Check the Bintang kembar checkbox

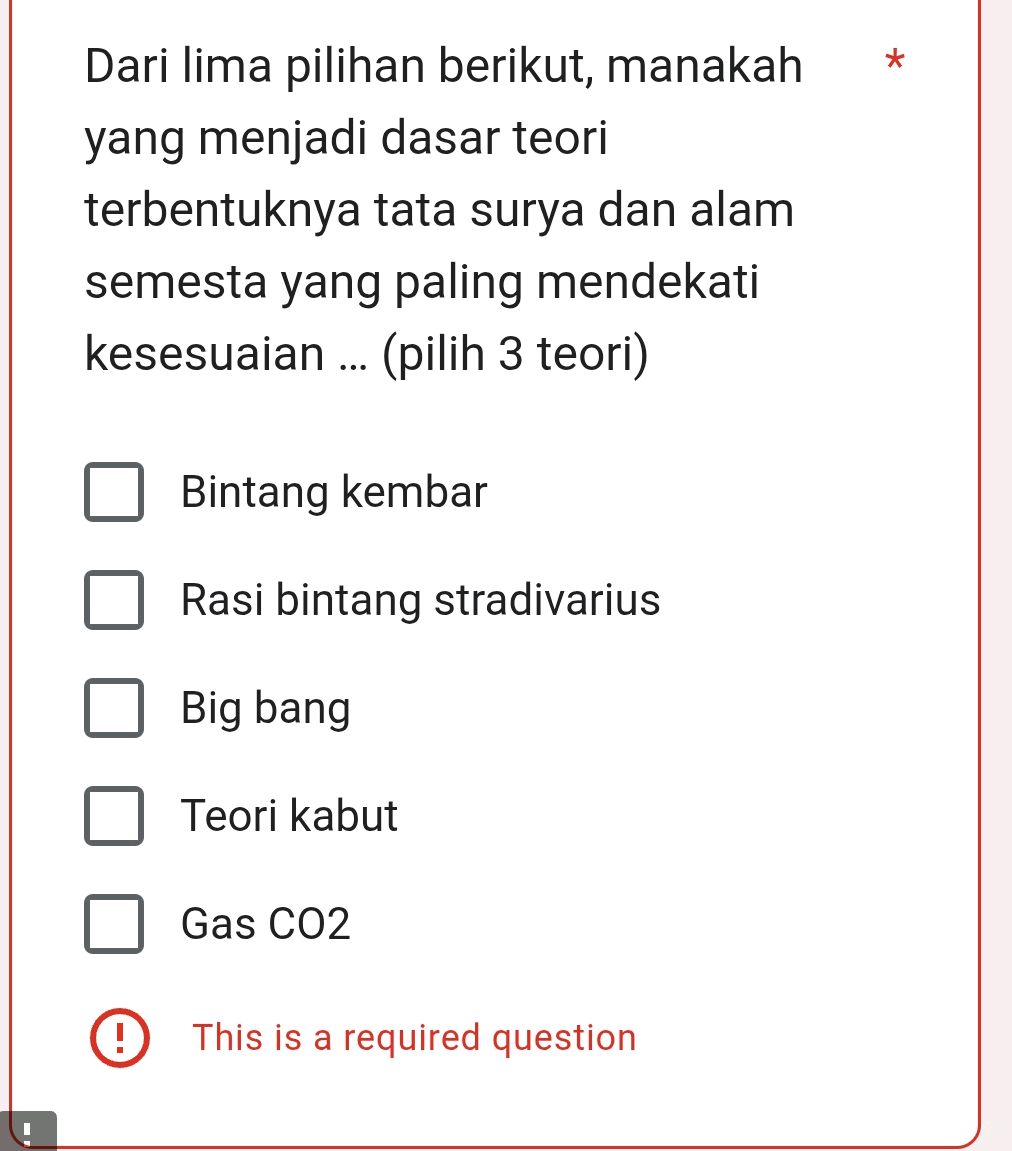[x=113, y=492]
